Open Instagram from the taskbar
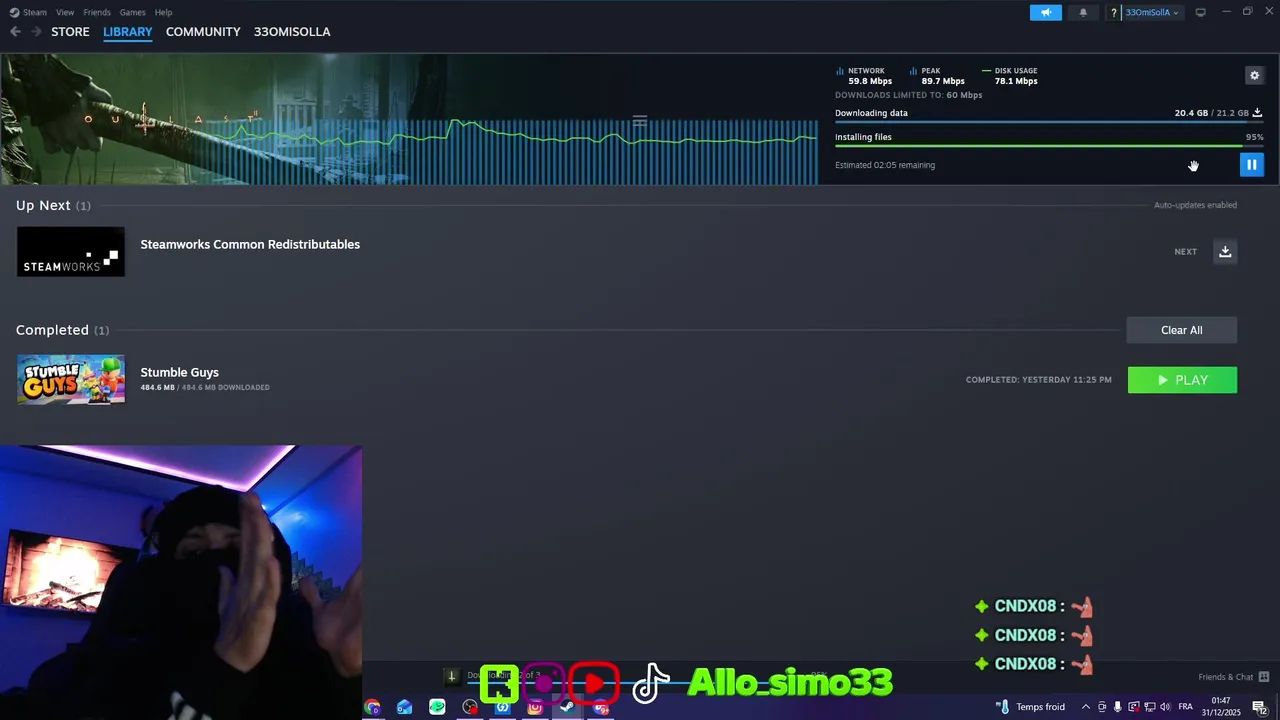 click(535, 707)
